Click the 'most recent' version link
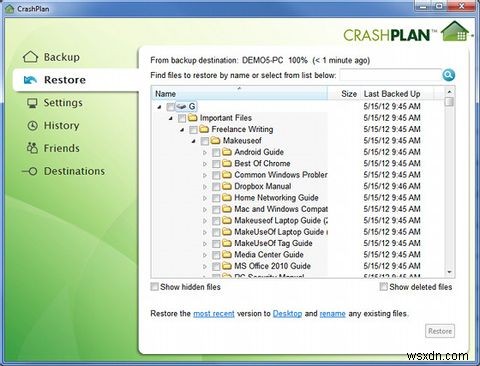 click(214, 314)
